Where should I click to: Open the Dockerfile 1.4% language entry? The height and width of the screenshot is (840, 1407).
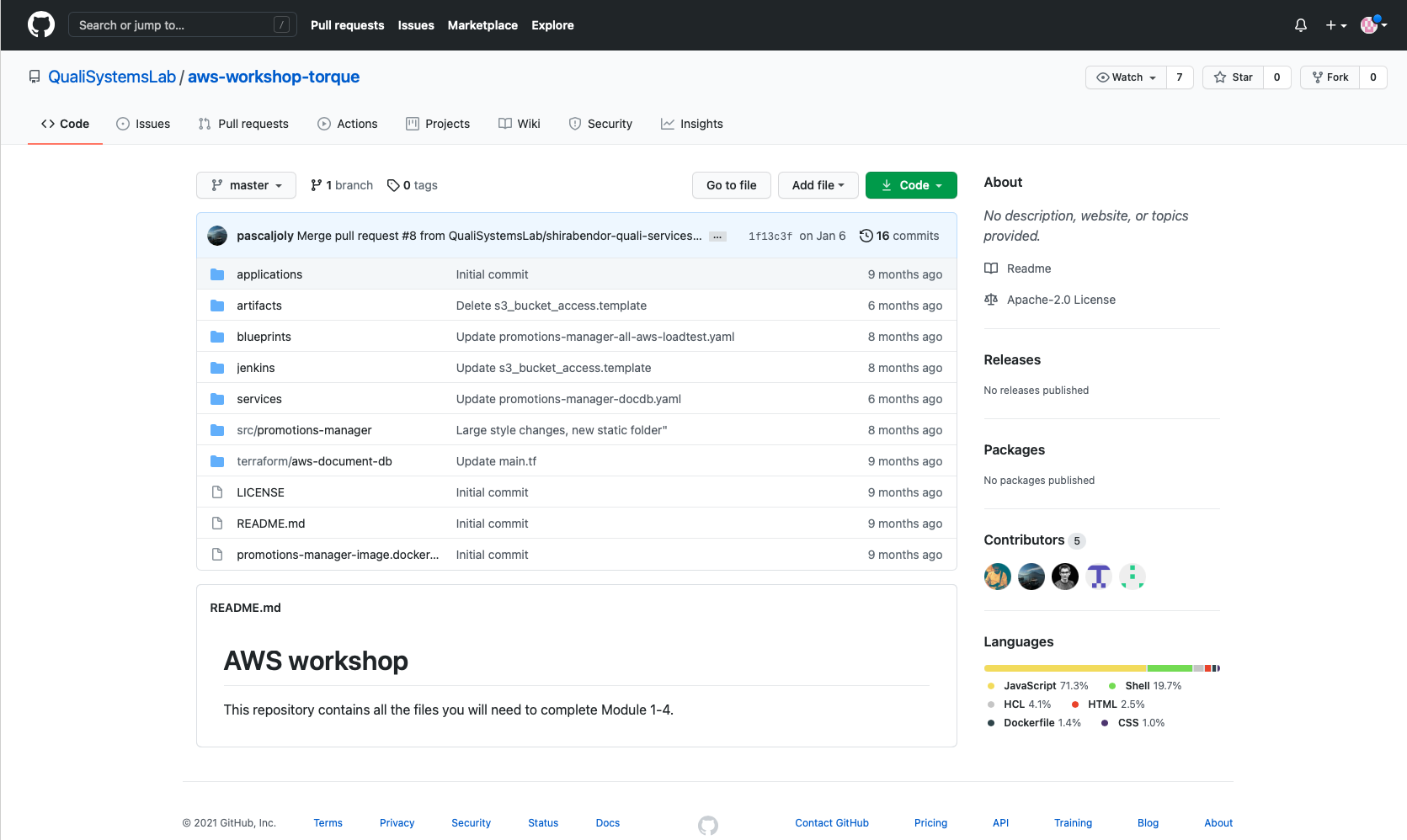pyautogui.click(x=1035, y=723)
